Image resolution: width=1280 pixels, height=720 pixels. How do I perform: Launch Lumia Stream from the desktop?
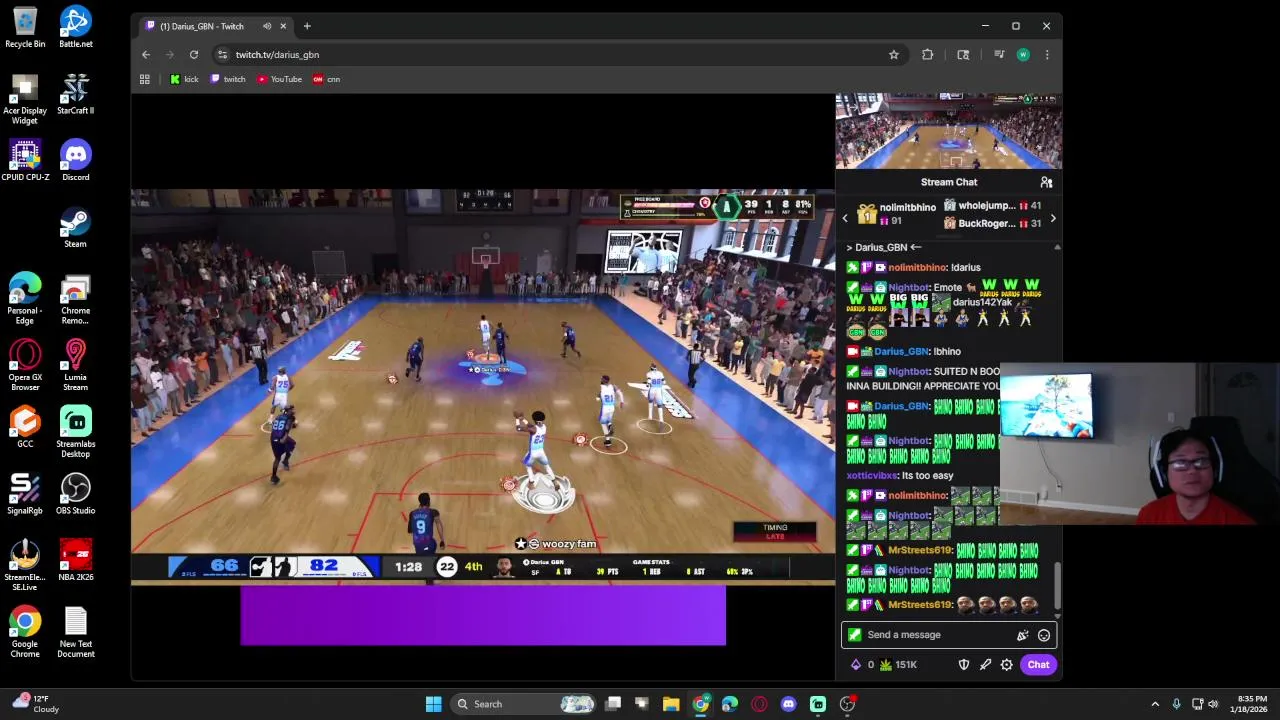coord(75,366)
